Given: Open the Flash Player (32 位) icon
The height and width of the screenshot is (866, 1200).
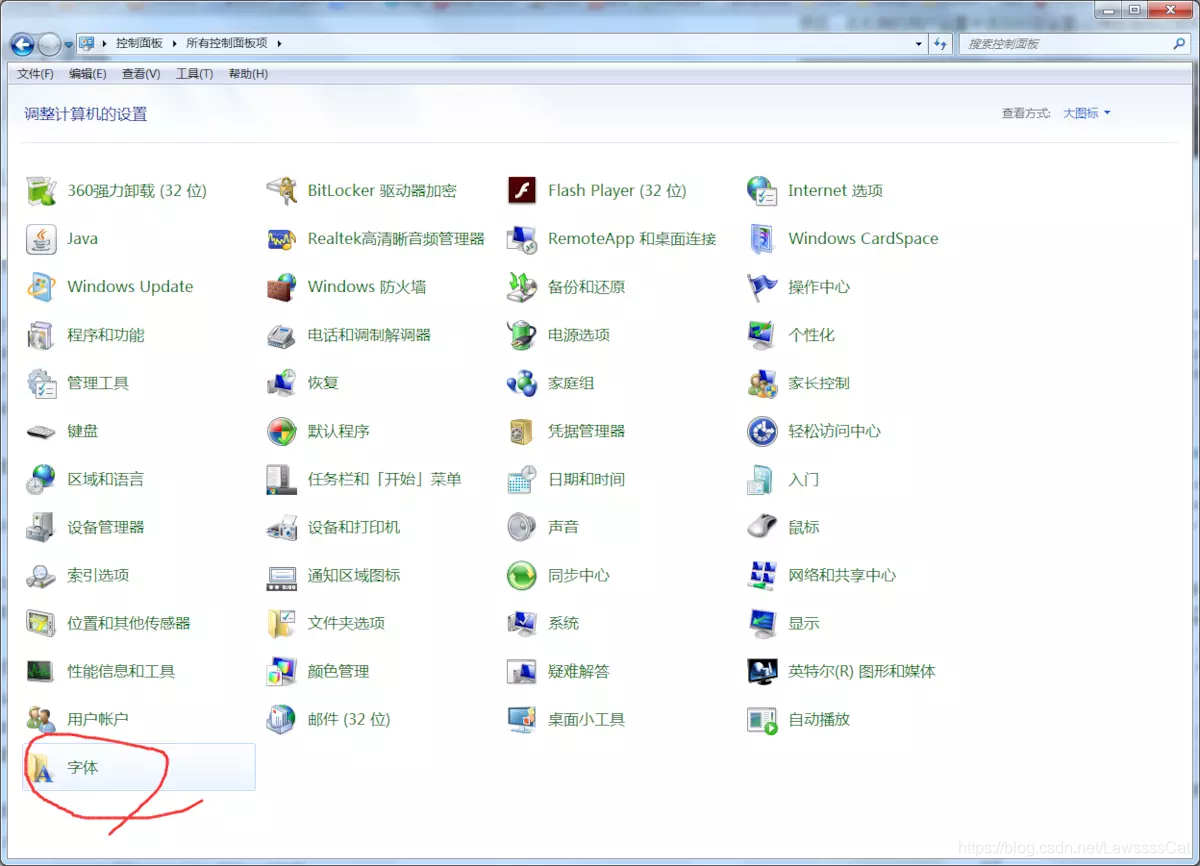Looking at the screenshot, I should tap(522, 190).
